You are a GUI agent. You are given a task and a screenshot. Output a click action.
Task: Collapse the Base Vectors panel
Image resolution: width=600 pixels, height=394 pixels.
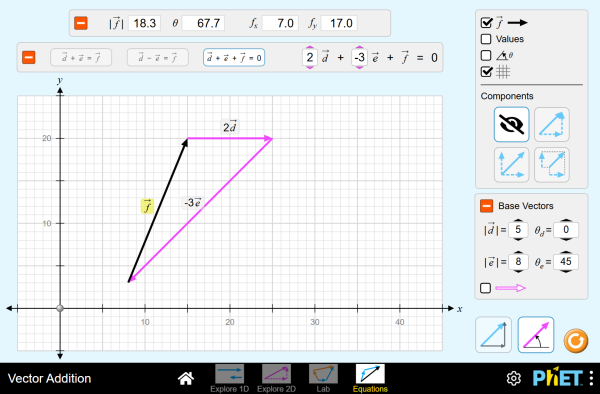[486, 206]
